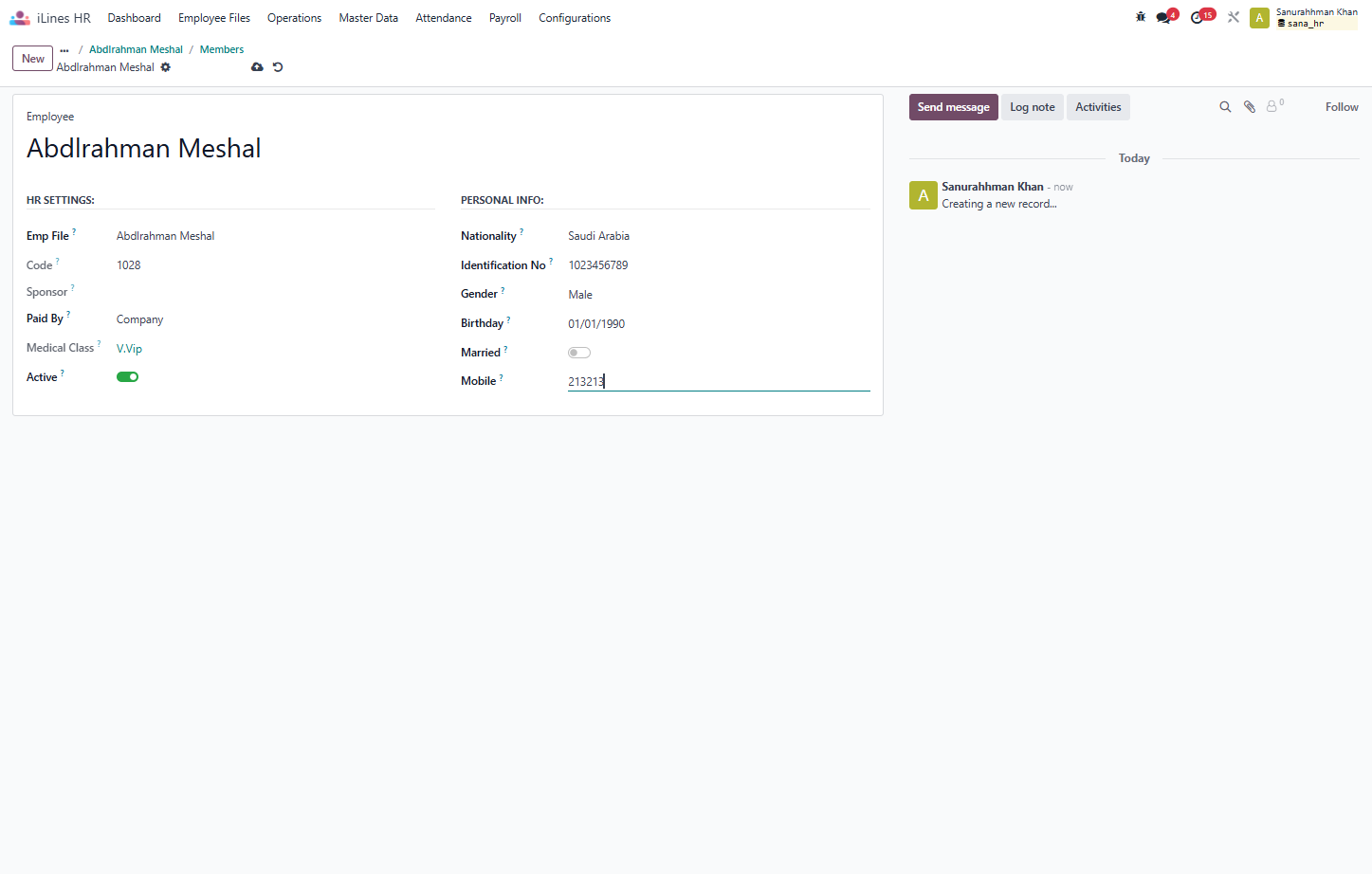Screen dimensions: 1372x874
Task: Open the gear actions menu beside the record name
Action: tap(166, 67)
